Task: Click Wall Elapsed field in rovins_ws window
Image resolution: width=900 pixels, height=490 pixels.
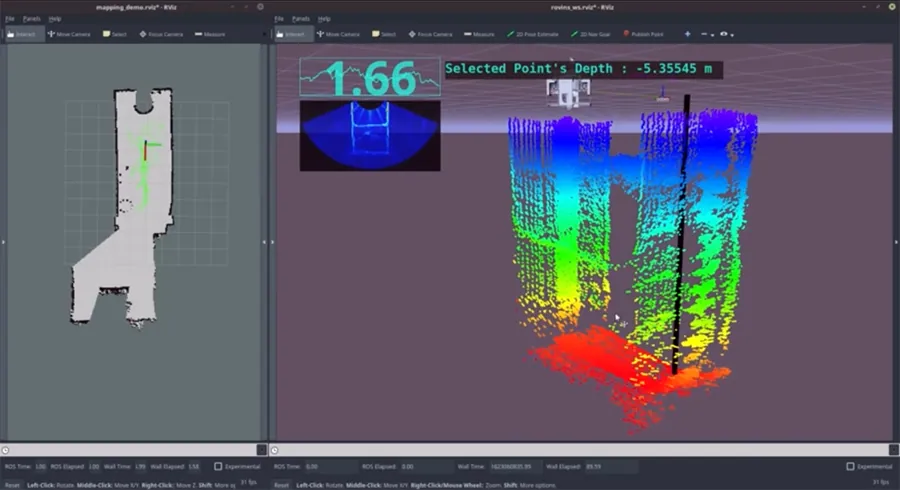Action: coord(610,466)
